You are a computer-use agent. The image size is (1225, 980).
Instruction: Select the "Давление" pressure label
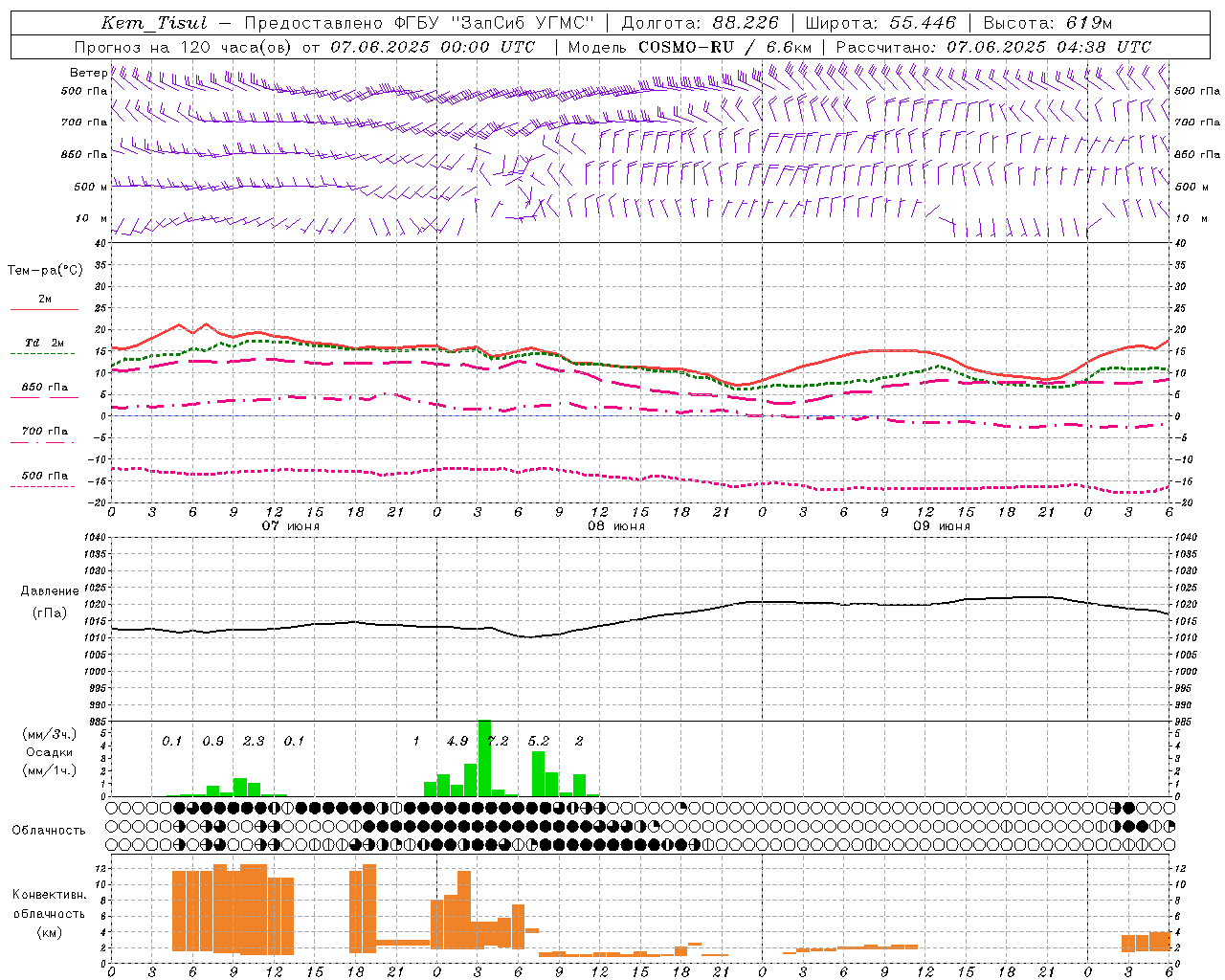coord(50,591)
